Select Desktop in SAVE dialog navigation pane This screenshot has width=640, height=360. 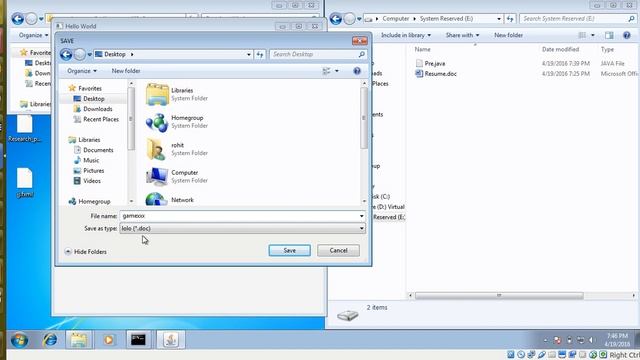coord(89,99)
